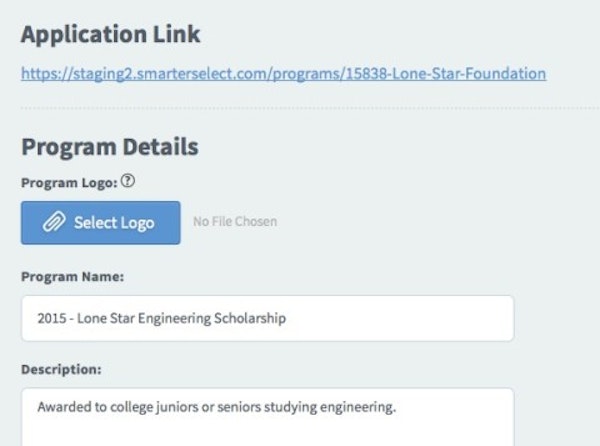
Task: Click the Application Link heading
Action: (x=111, y=35)
